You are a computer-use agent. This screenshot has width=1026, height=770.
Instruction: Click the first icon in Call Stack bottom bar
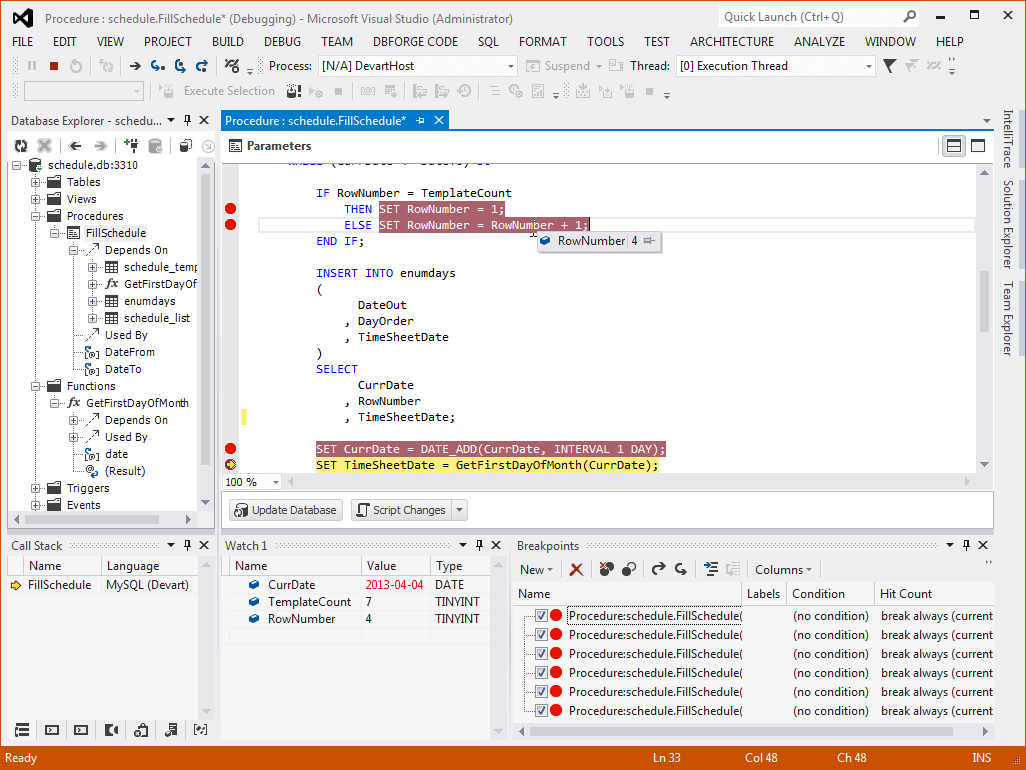click(22, 730)
